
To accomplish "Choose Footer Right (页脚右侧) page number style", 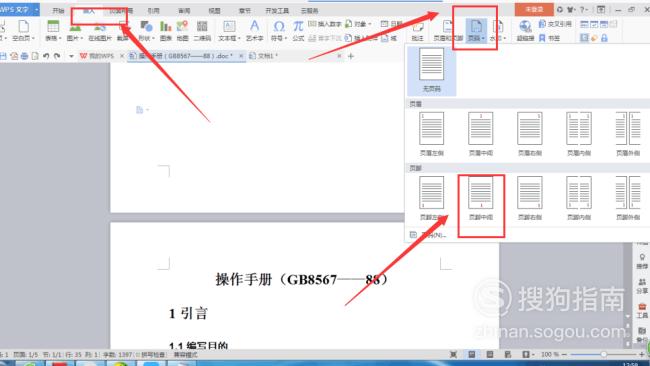I will point(530,198).
